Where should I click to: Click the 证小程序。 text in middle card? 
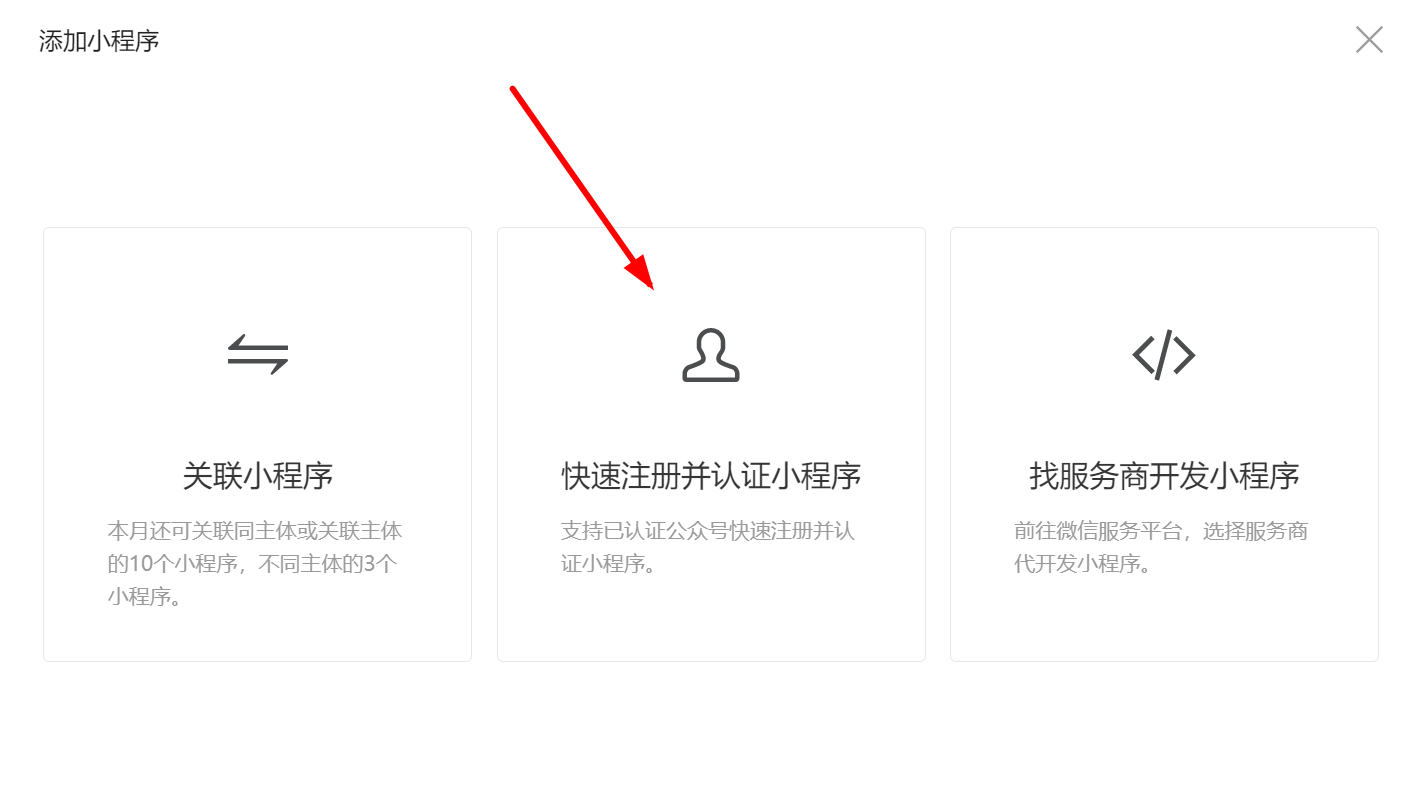[x=609, y=564]
